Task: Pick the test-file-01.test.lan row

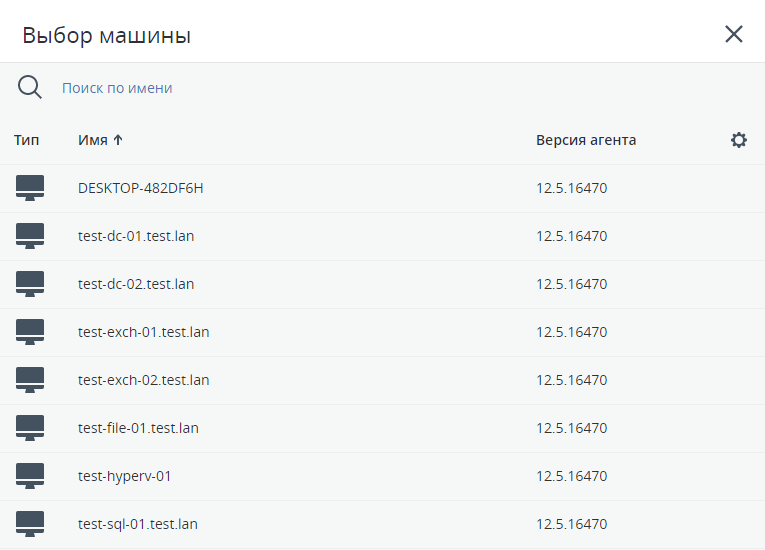Action: click(138, 428)
